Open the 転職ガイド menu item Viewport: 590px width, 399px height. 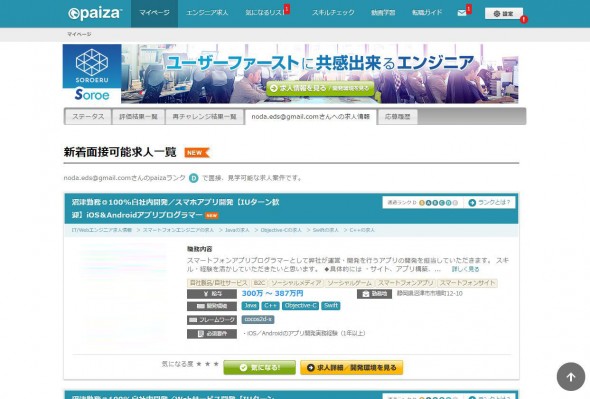coord(427,13)
